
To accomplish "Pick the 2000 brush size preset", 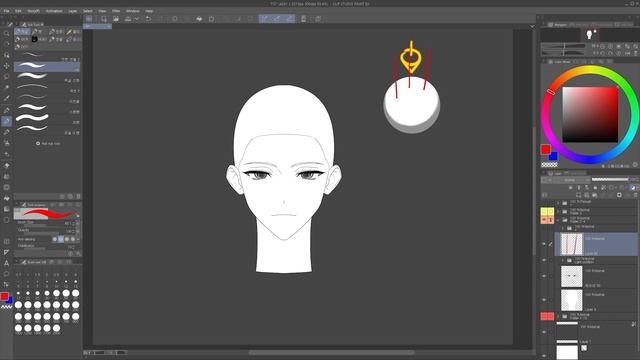I will [56, 328].
